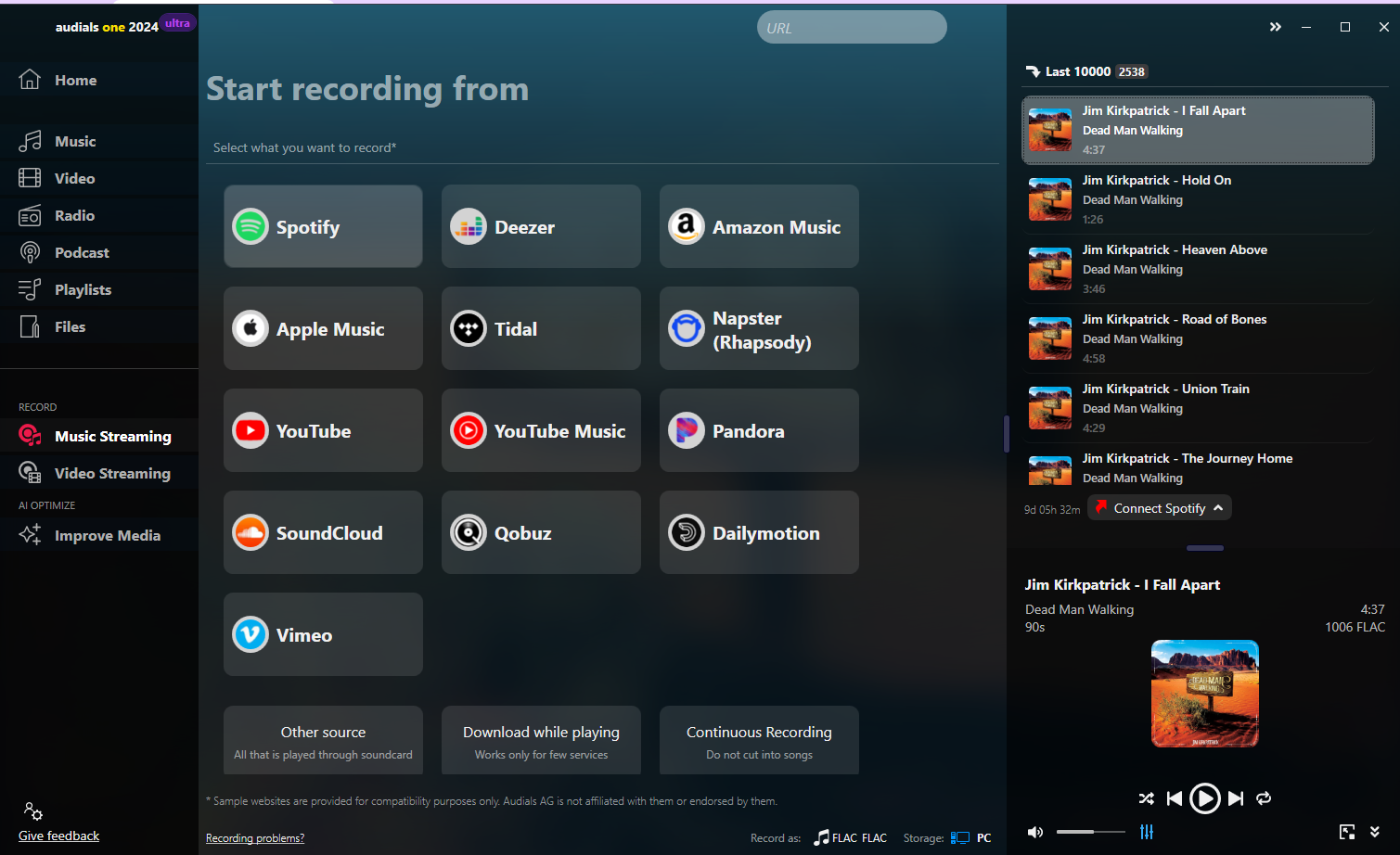This screenshot has height=855, width=1400.
Task: Mute the player volume
Action: pyautogui.click(x=1035, y=832)
